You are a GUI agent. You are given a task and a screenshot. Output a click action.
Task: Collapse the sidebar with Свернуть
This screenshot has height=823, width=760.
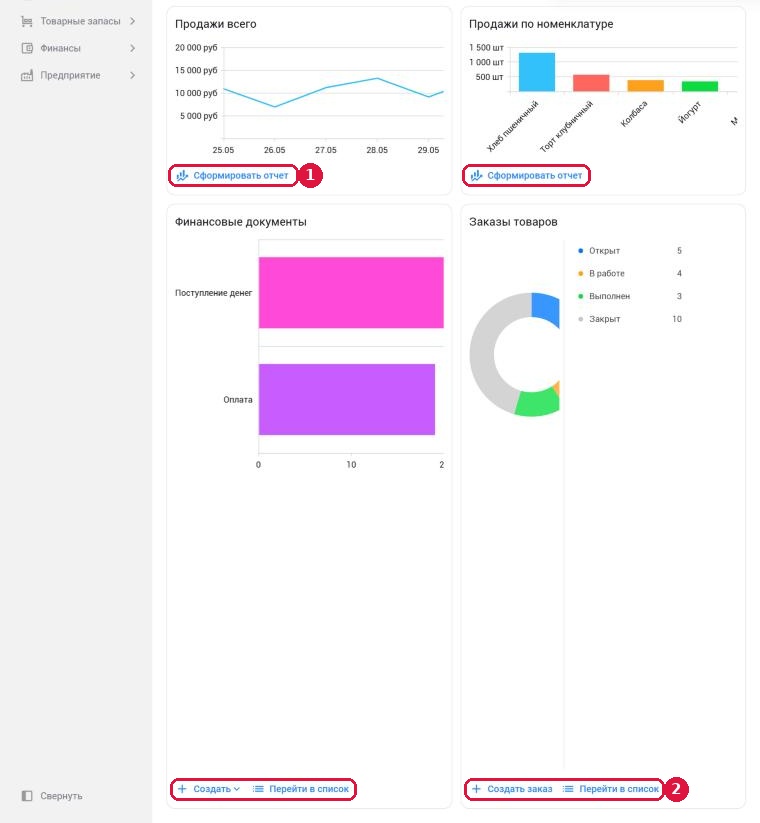52,796
